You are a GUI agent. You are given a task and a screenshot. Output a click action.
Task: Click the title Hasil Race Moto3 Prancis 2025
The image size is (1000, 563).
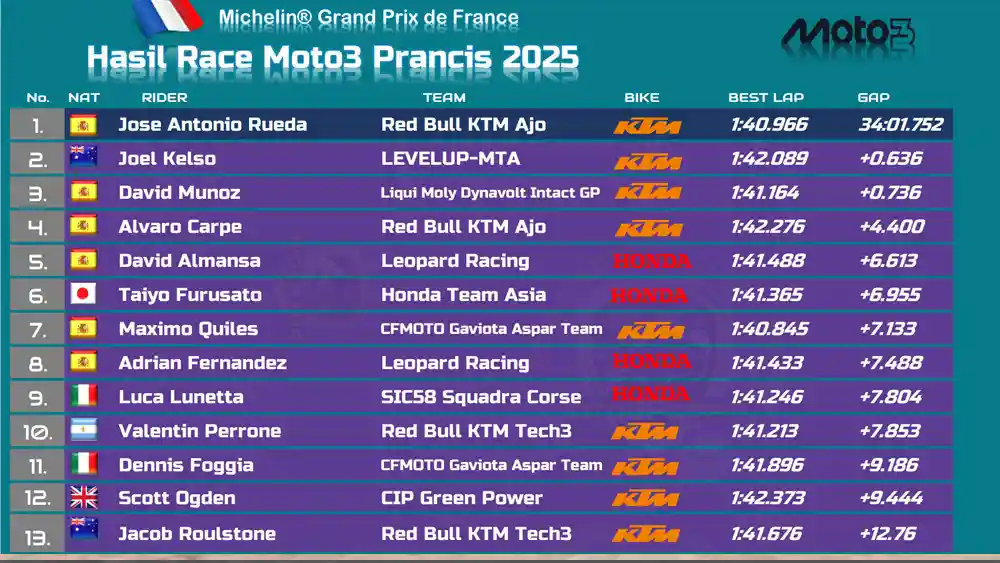tap(333, 57)
